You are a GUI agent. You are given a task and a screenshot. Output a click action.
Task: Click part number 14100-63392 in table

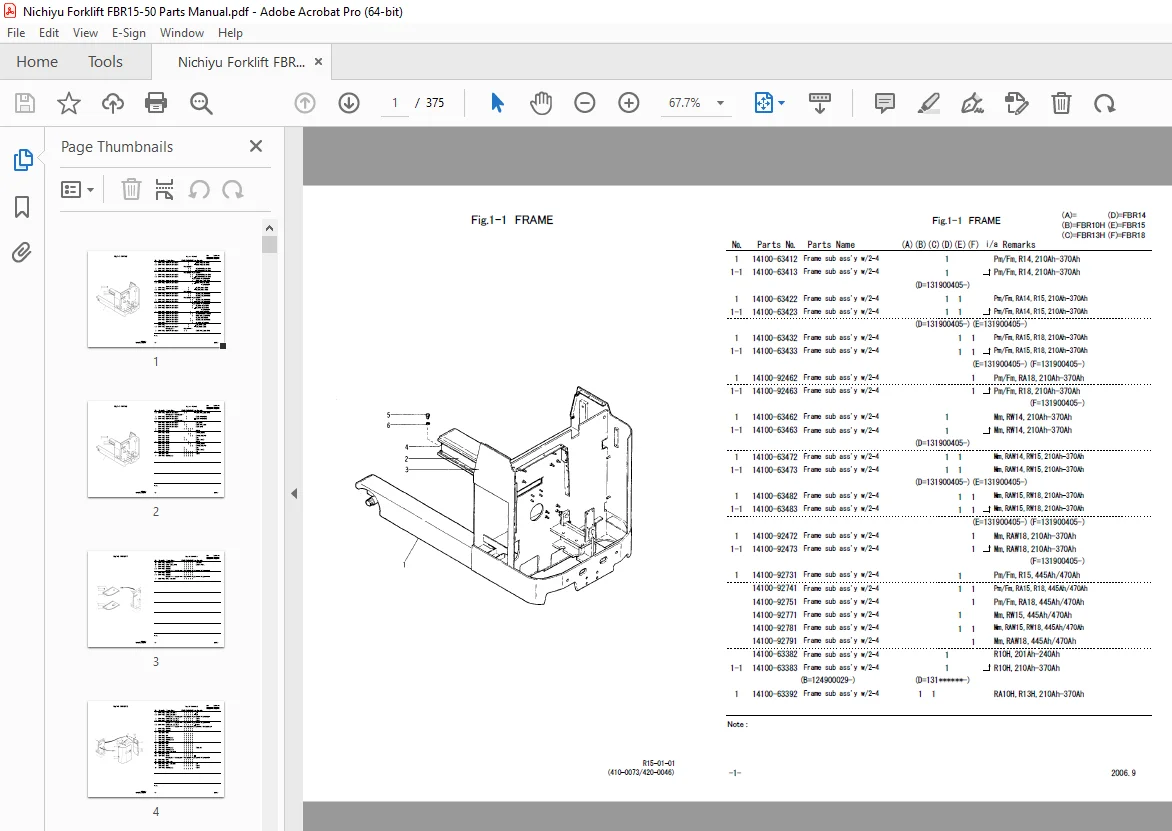[x=774, y=693]
